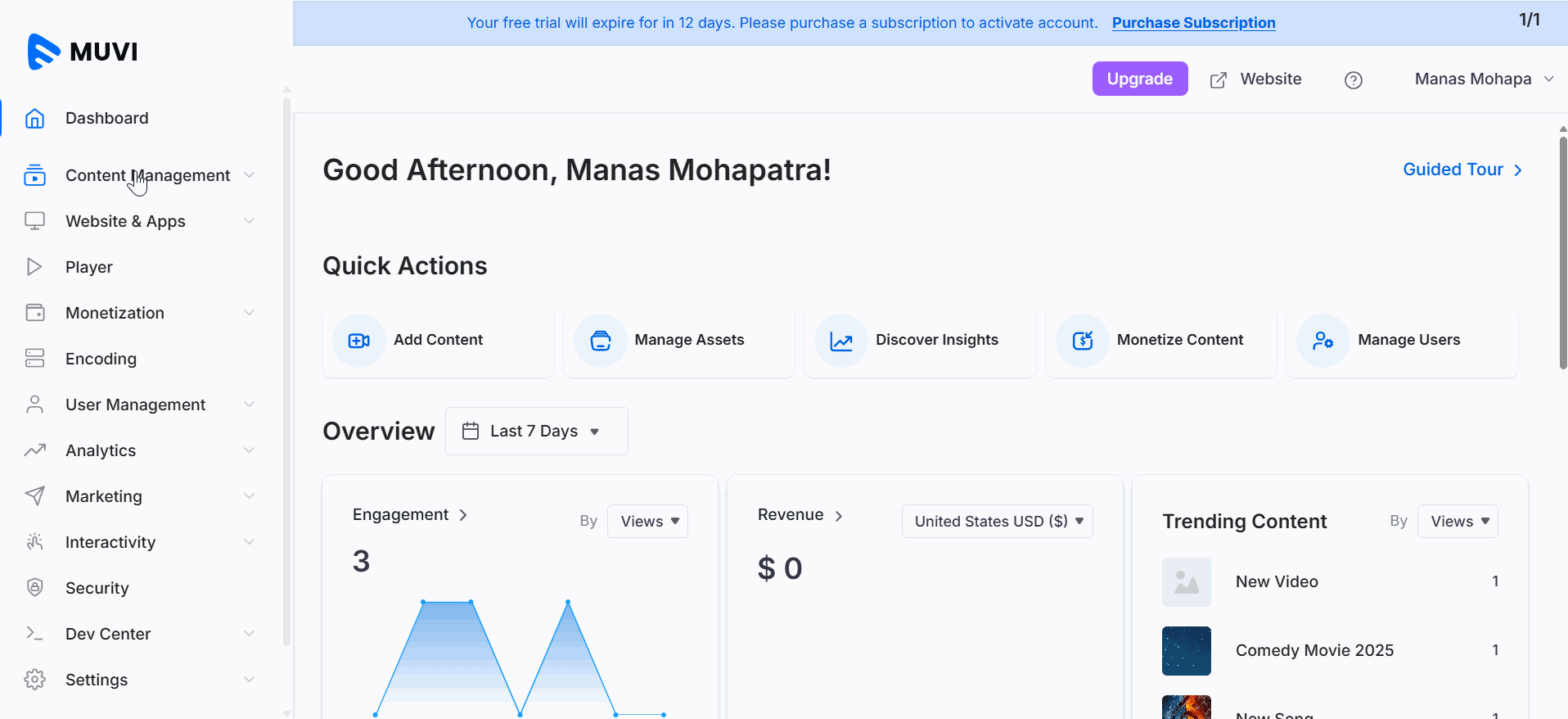The width and height of the screenshot is (1568, 719).
Task: Open the Last 7 Days date dropdown
Action: tap(536, 431)
